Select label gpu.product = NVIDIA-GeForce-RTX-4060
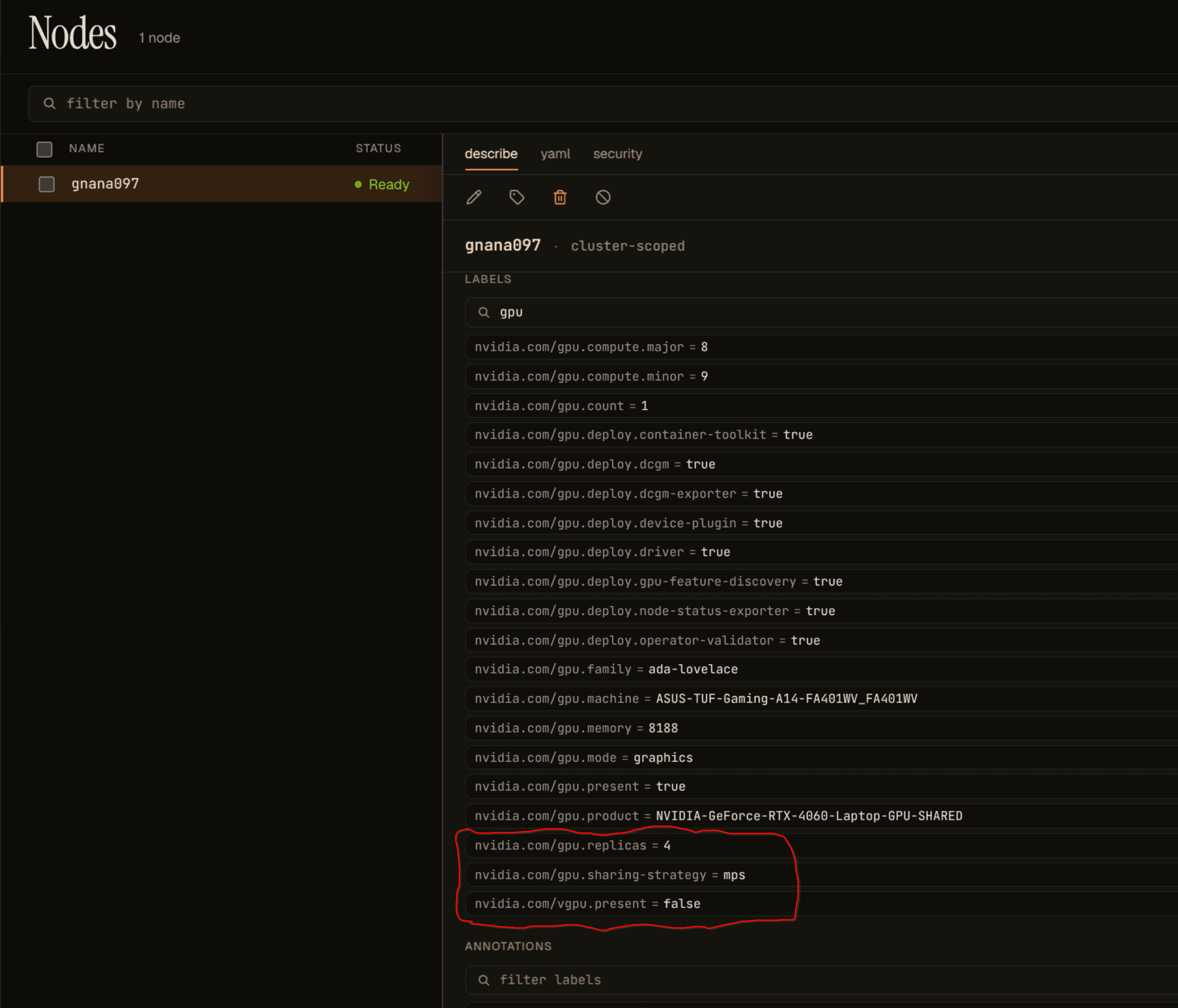The width and height of the screenshot is (1178, 1008). 821,816
